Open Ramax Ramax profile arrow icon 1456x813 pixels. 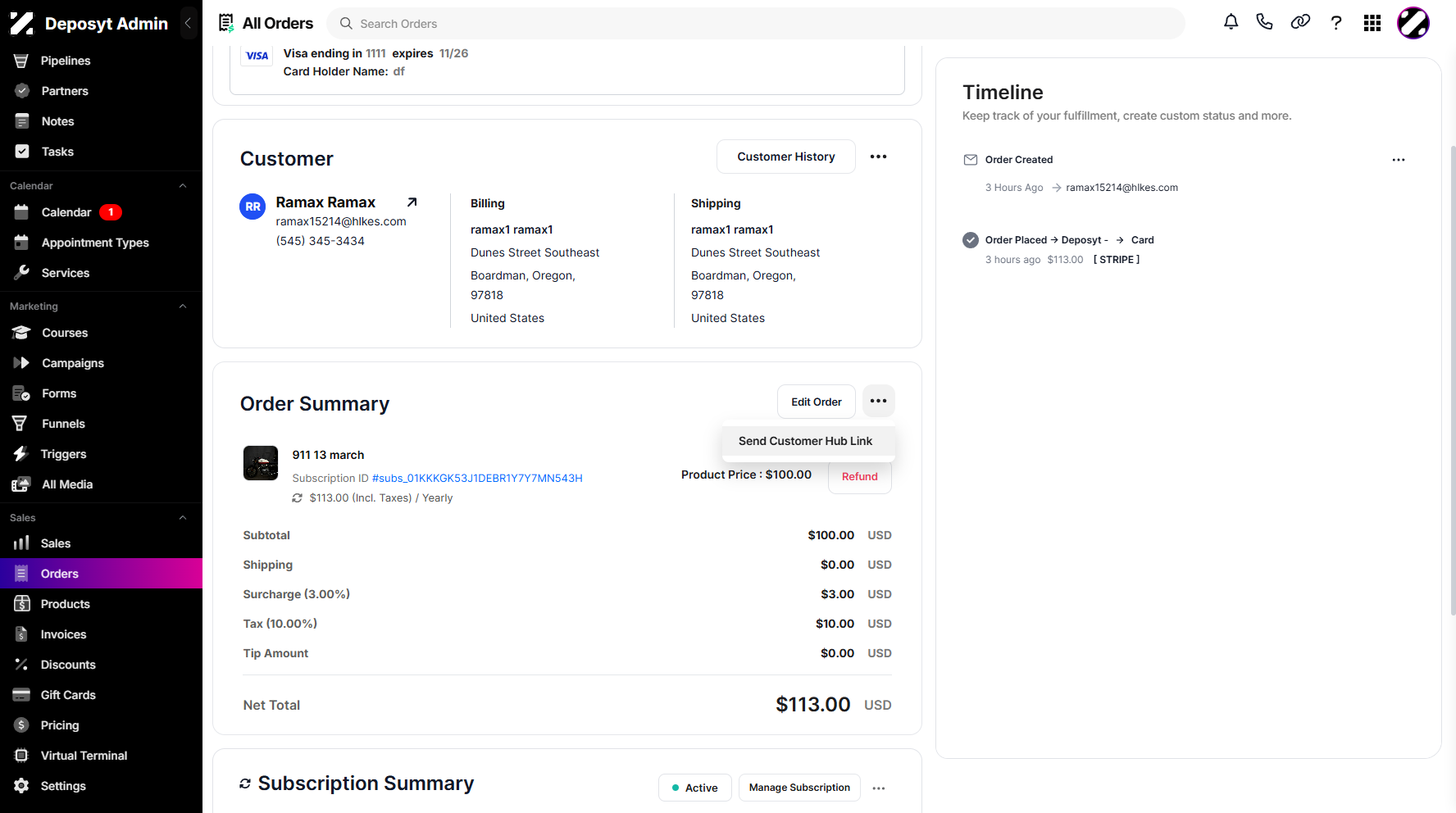[x=412, y=202]
